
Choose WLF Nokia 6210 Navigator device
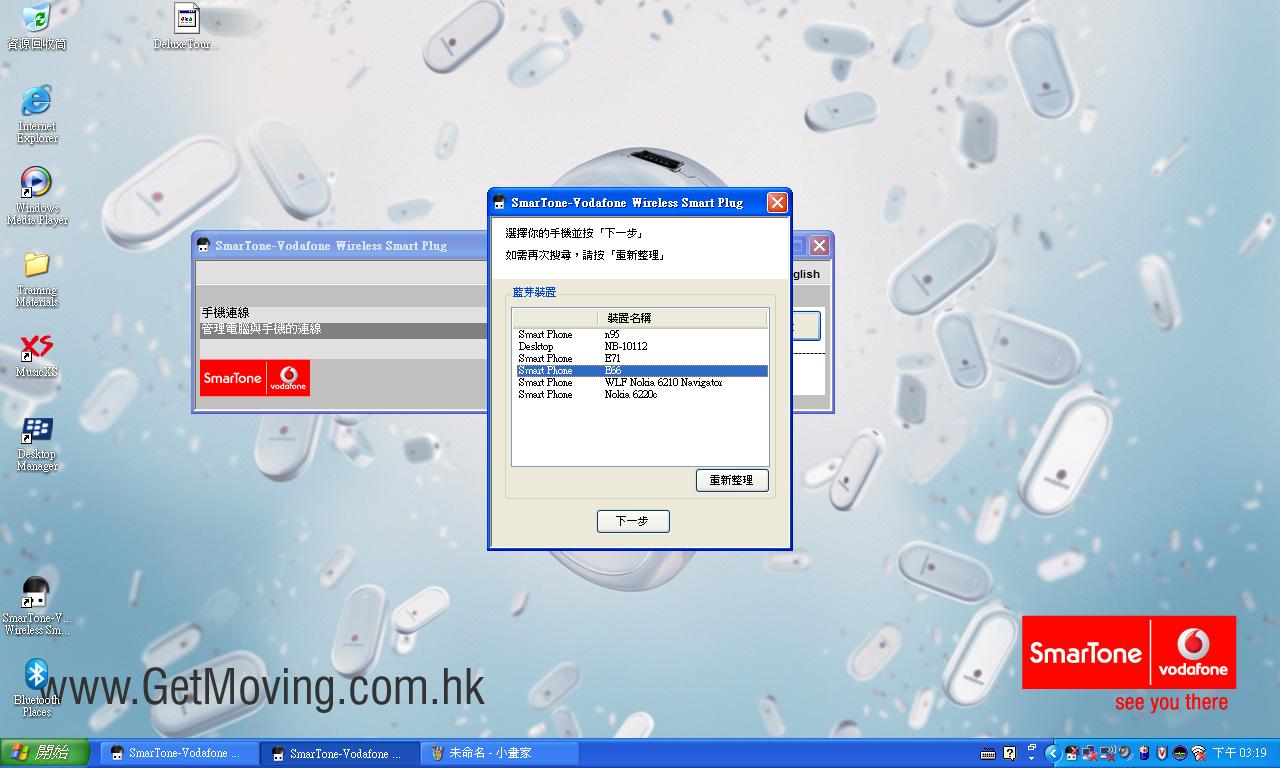tap(662, 383)
